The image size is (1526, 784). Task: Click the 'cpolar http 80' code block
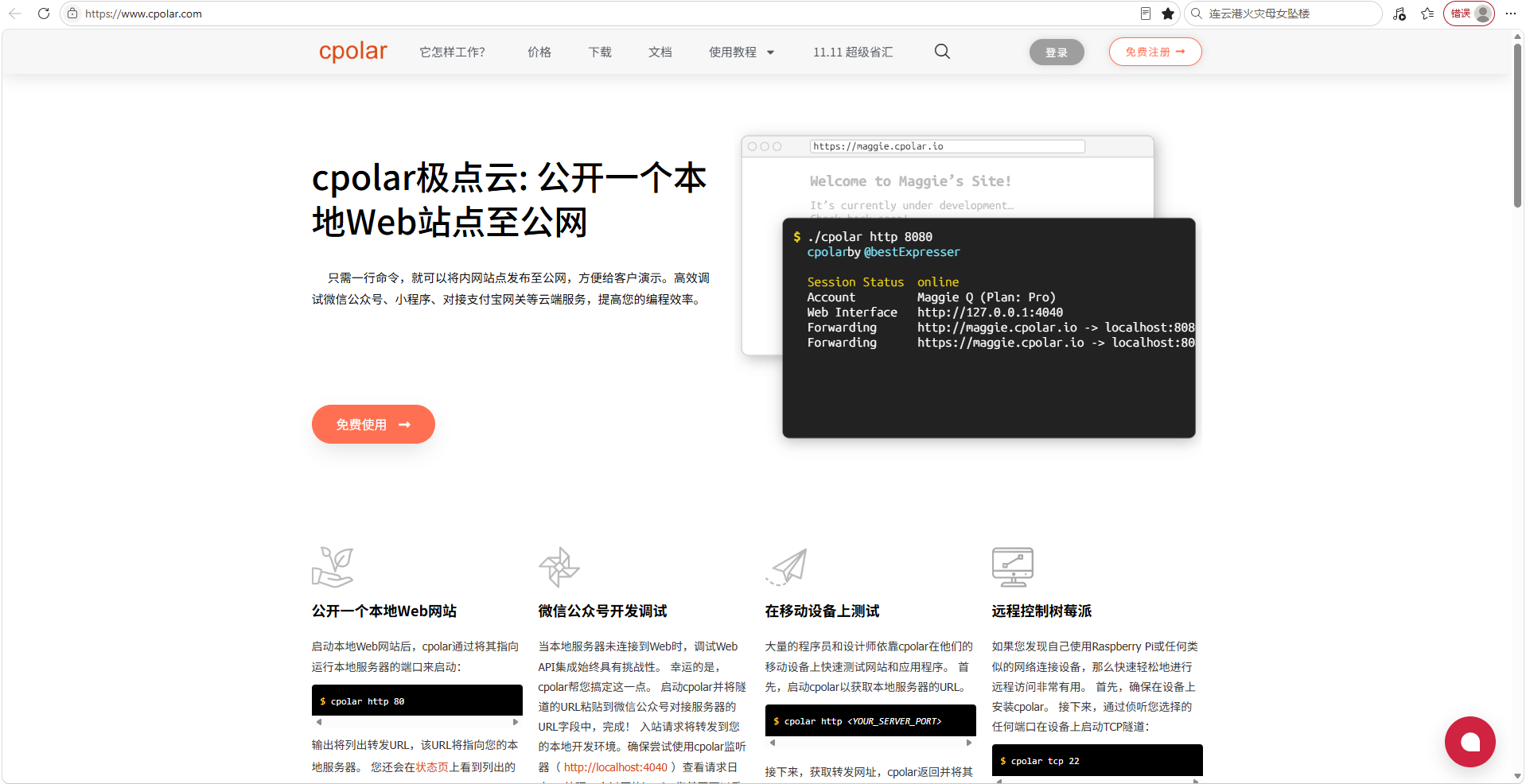pyautogui.click(x=417, y=701)
